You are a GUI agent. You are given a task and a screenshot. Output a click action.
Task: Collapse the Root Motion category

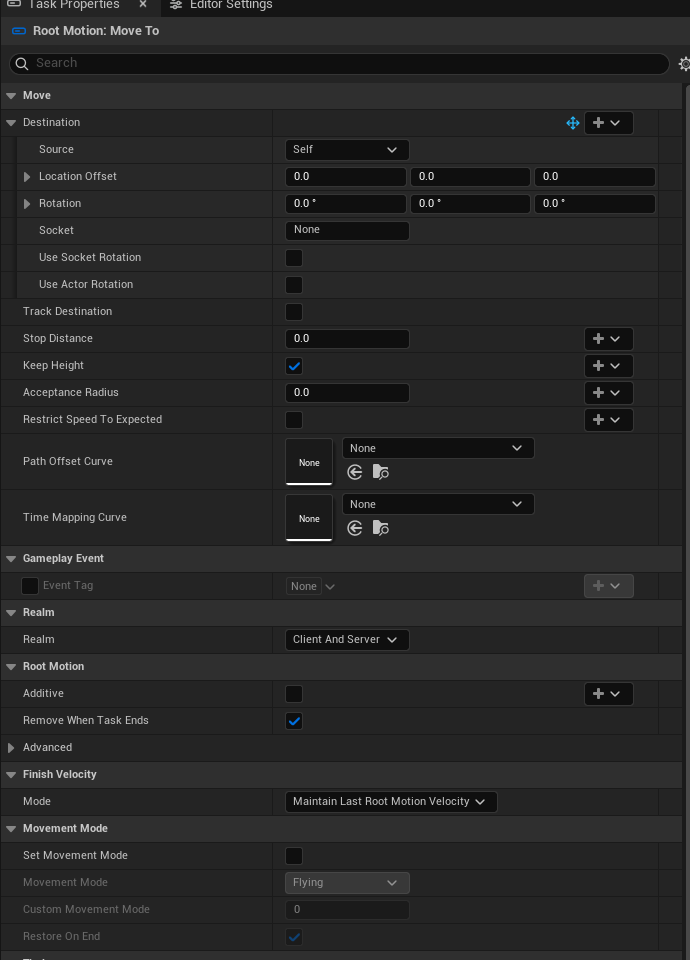pyautogui.click(x=11, y=667)
